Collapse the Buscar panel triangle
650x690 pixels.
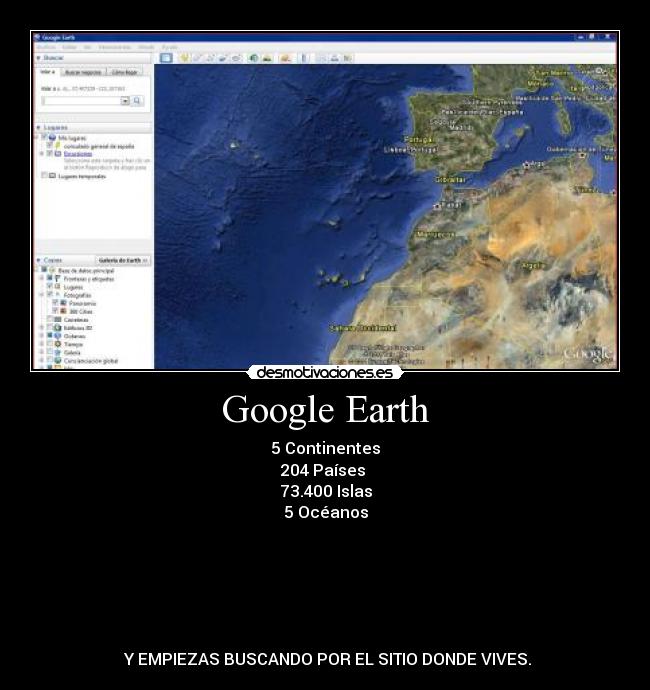point(39,58)
